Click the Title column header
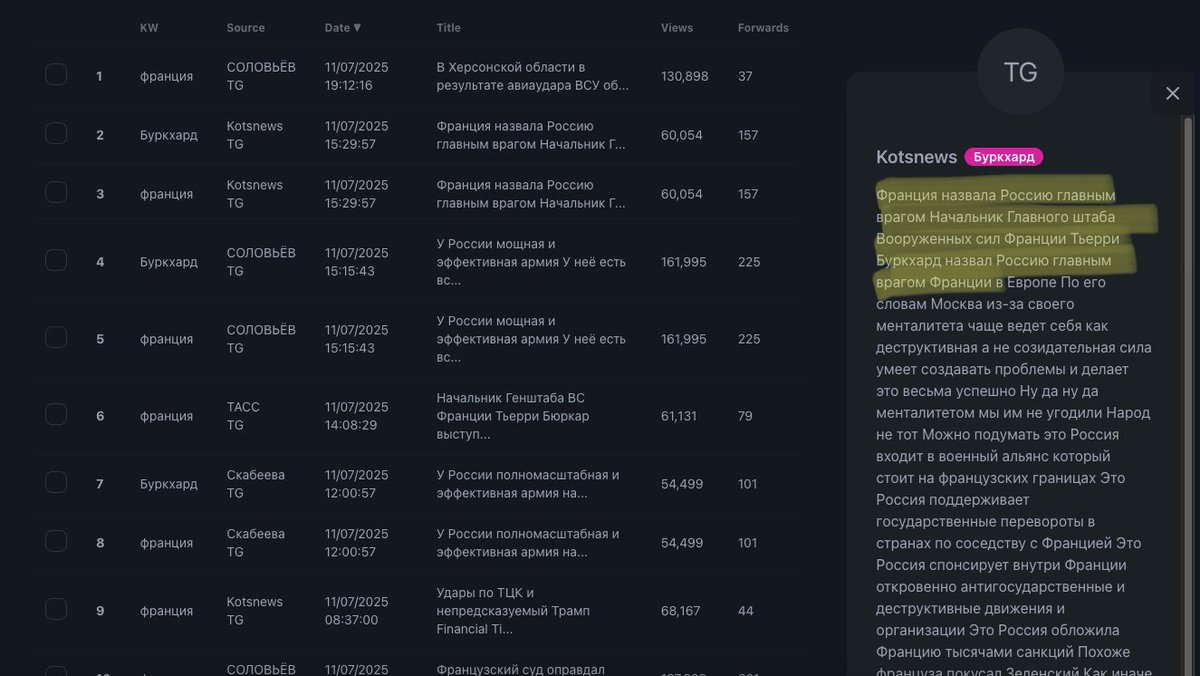This screenshot has height=676, width=1200. pyautogui.click(x=449, y=28)
